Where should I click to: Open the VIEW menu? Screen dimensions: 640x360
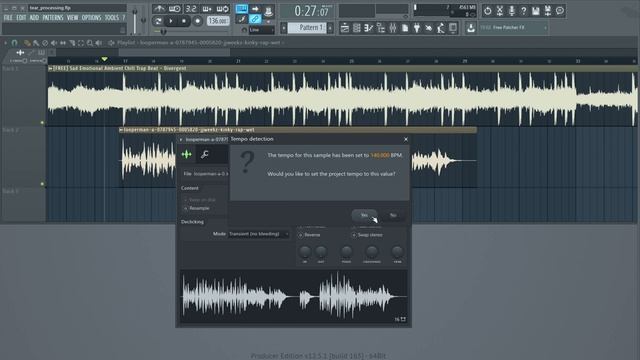(72, 18)
